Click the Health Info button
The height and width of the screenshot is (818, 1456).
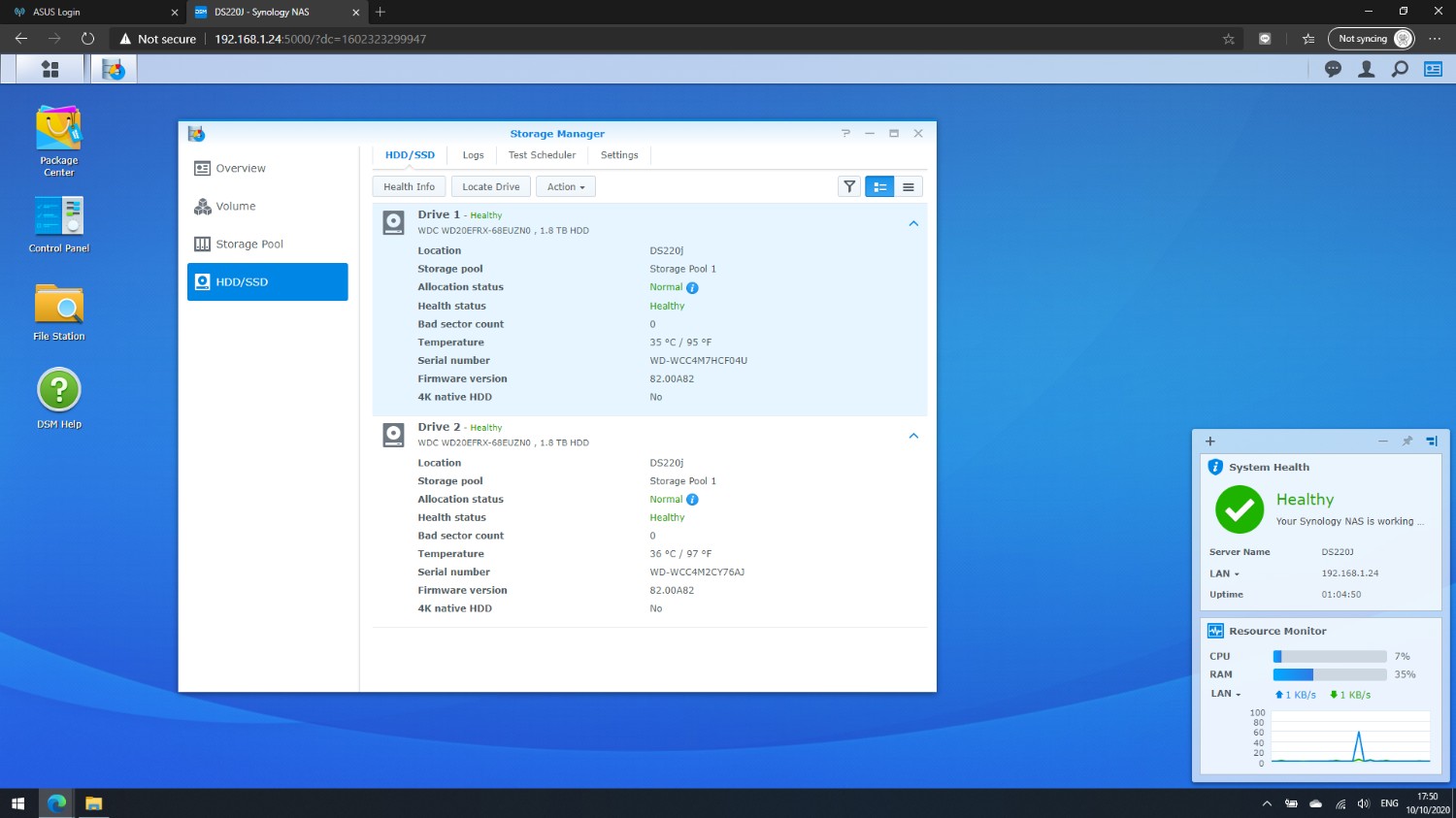click(409, 186)
